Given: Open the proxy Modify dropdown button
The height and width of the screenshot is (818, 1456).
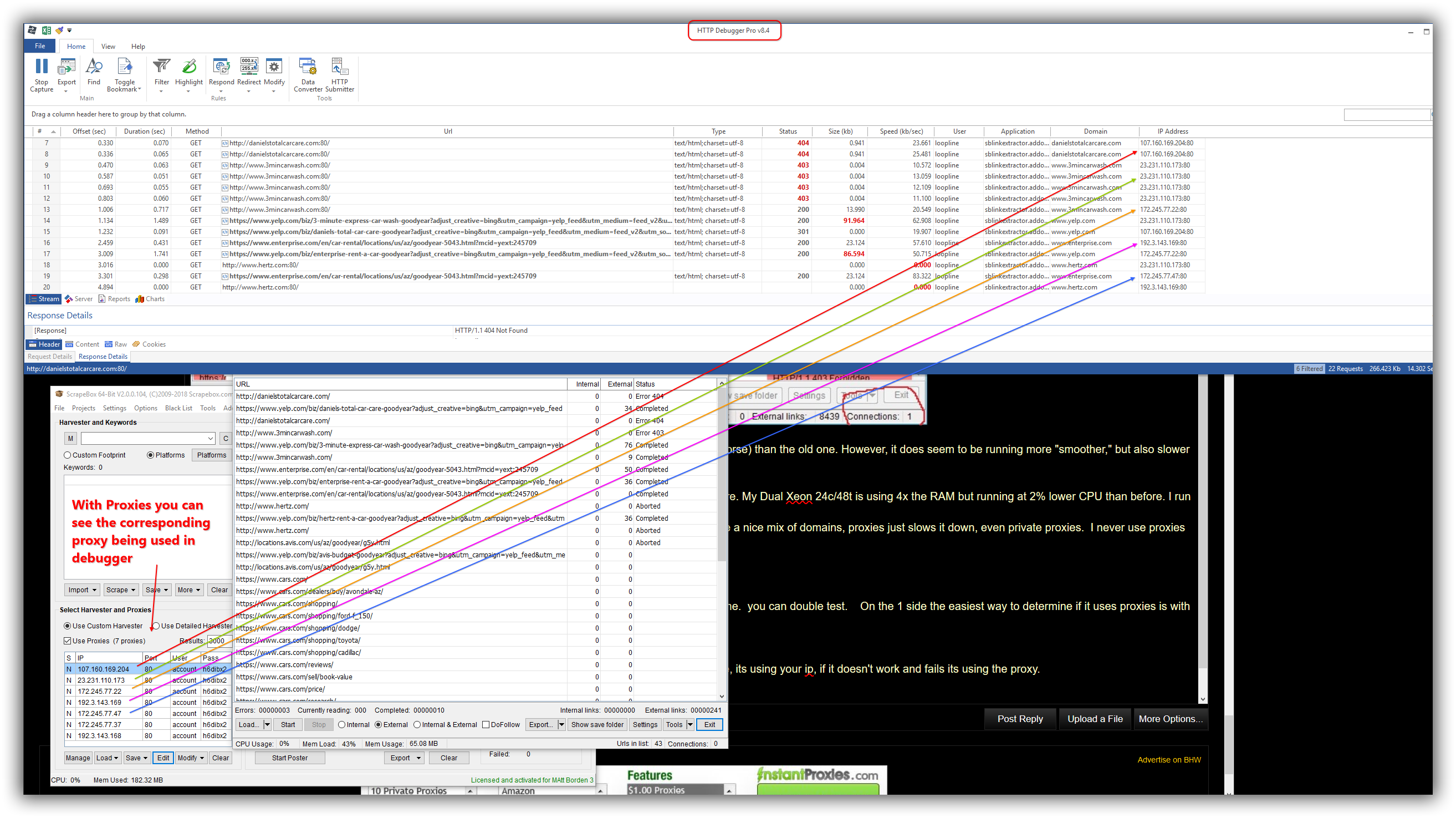Looking at the screenshot, I should (191, 759).
